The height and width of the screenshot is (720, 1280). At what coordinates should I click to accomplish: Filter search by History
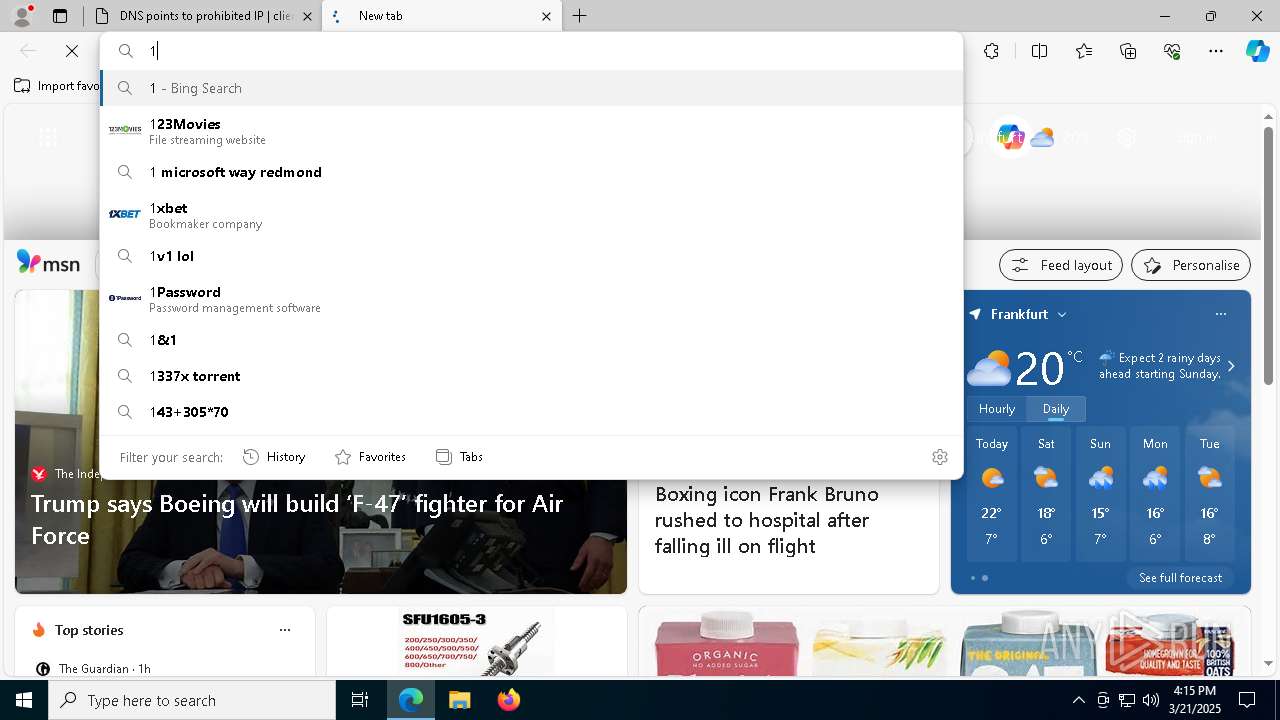pyautogui.click(x=274, y=457)
